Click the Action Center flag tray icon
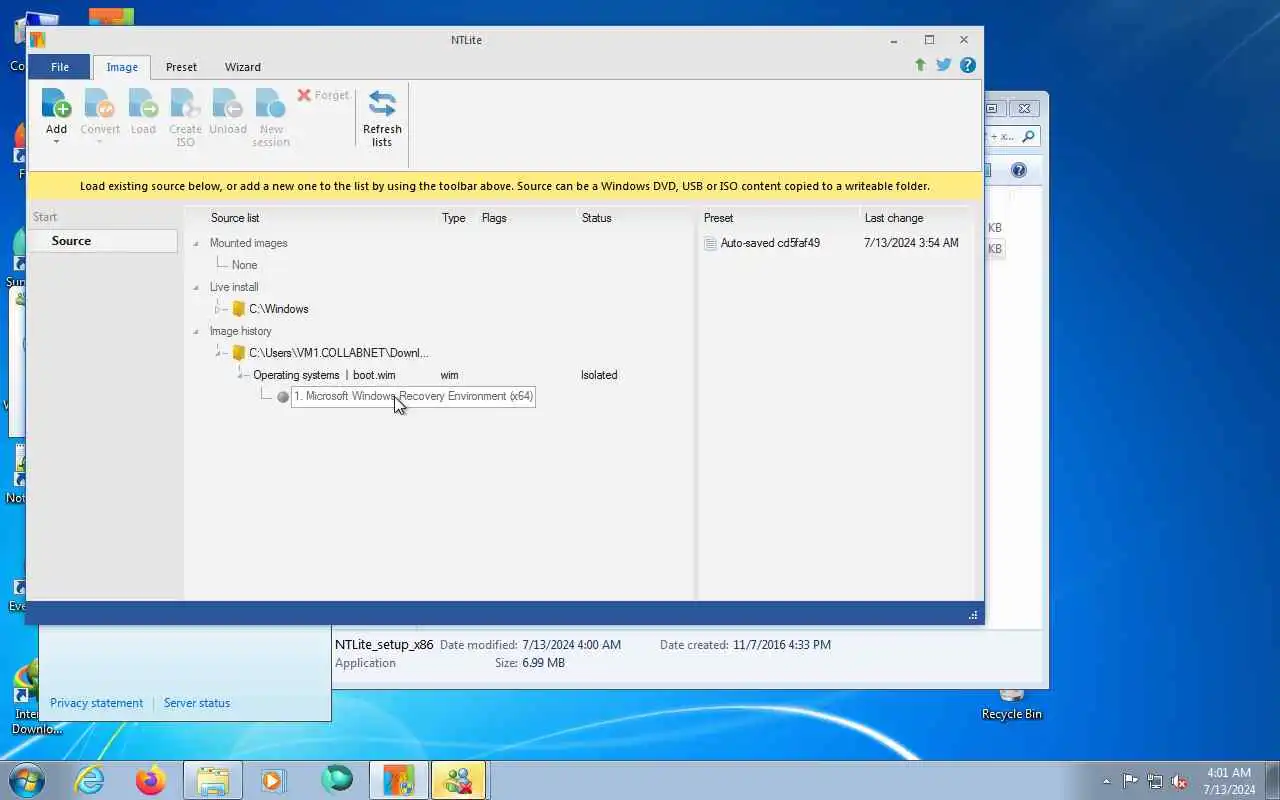This screenshot has height=800, width=1280. [x=1130, y=781]
